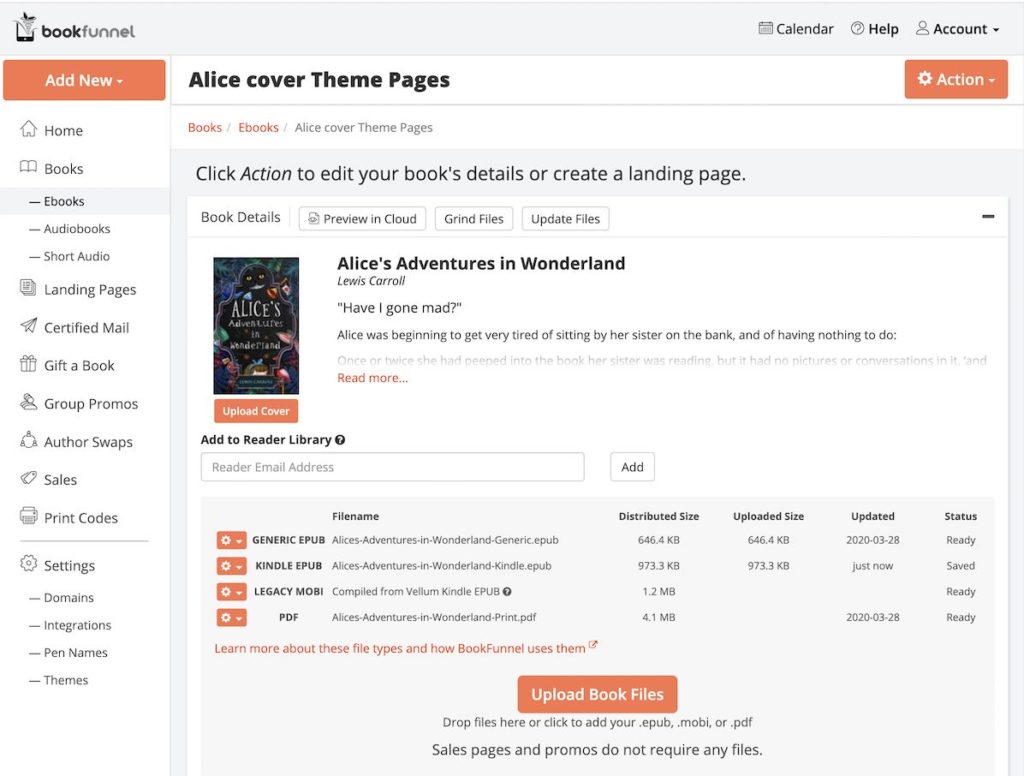The image size is (1024, 776).
Task: Click help icon beside Add to Reader Library
Action: [x=340, y=440]
